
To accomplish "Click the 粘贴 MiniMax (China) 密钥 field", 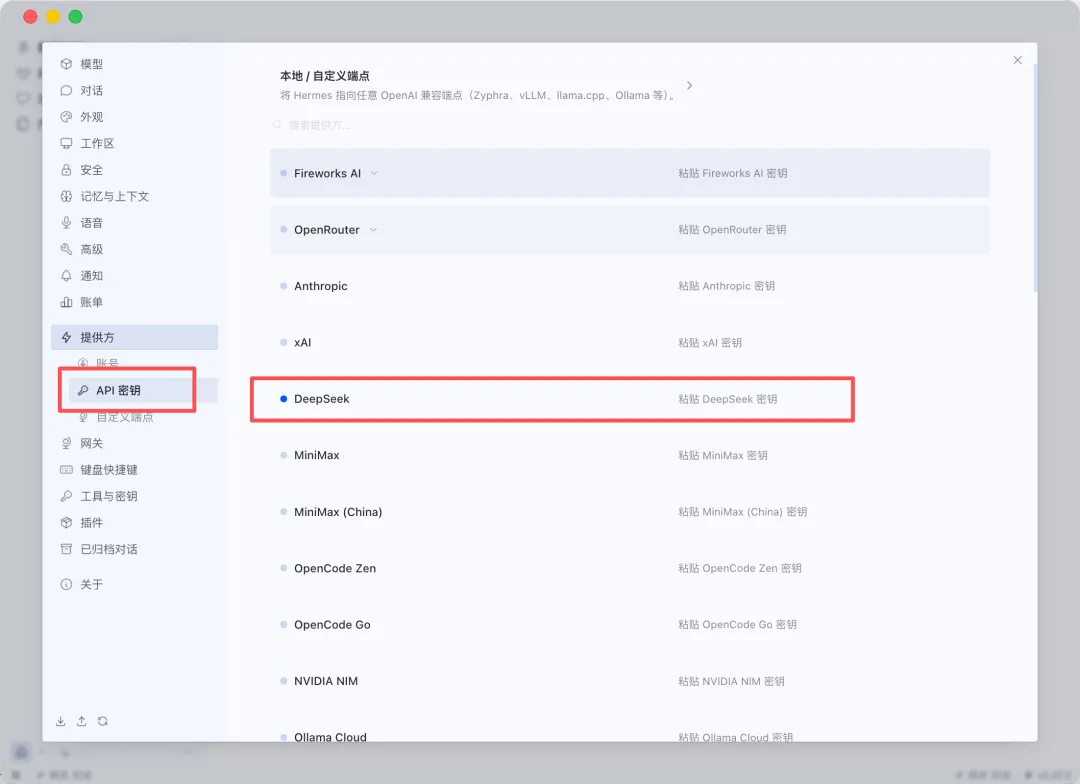I will [742, 512].
